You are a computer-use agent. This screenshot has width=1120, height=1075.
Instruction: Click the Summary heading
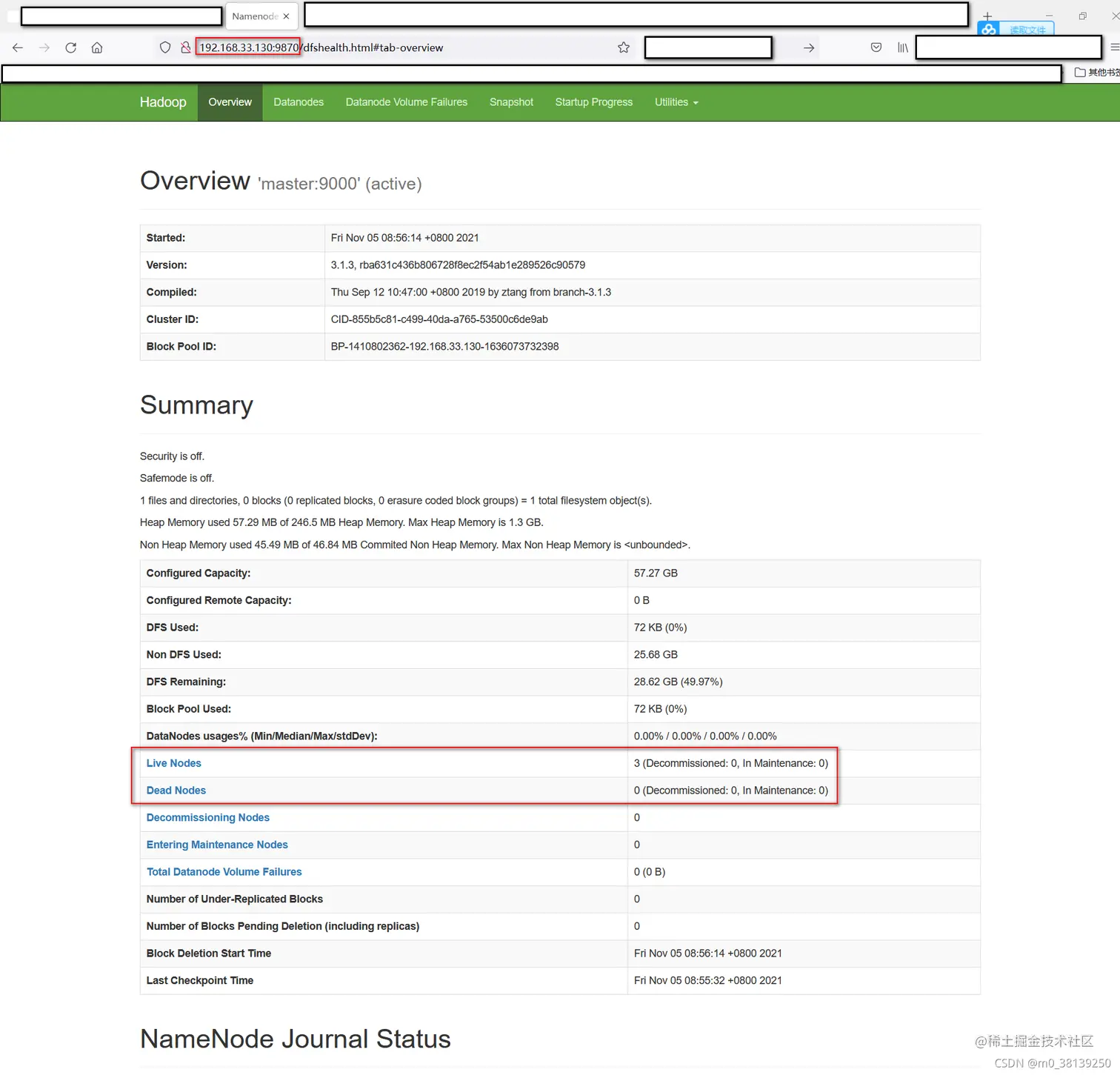(196, 405)
